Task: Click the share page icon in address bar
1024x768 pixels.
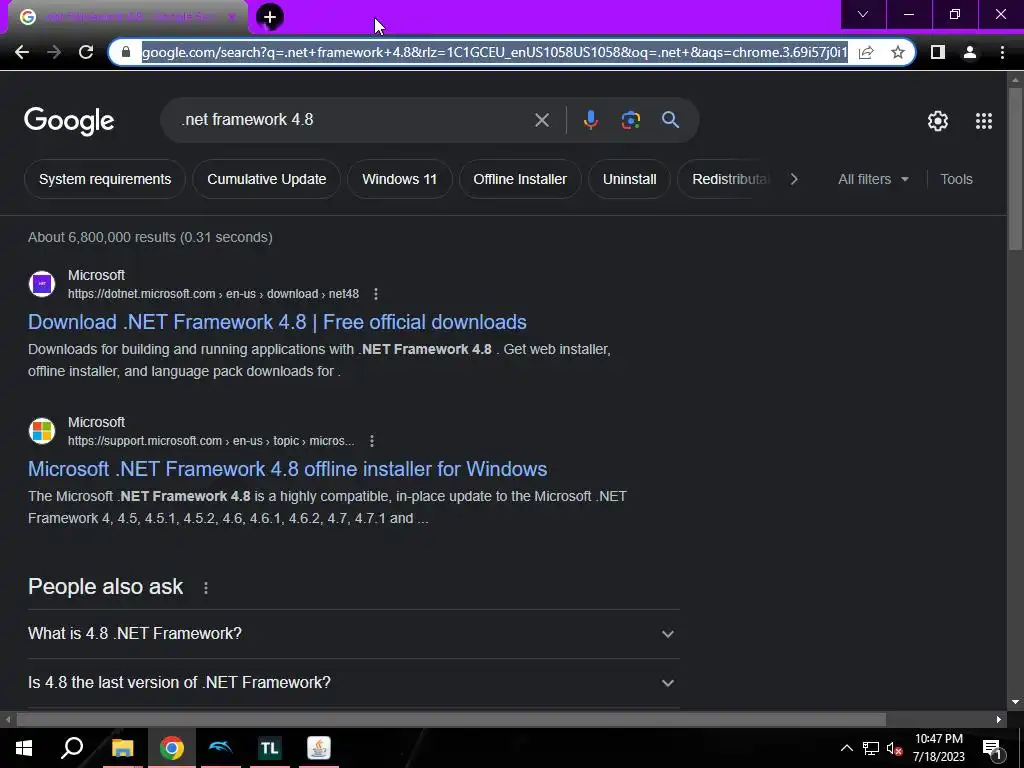Action: click(x=866, y=52)
